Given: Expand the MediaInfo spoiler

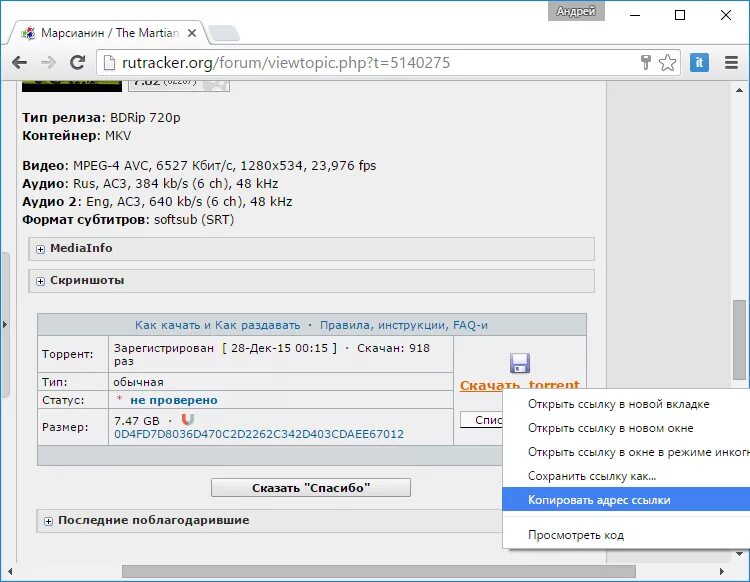Looking at the screenshot, I should coord(311,249).
